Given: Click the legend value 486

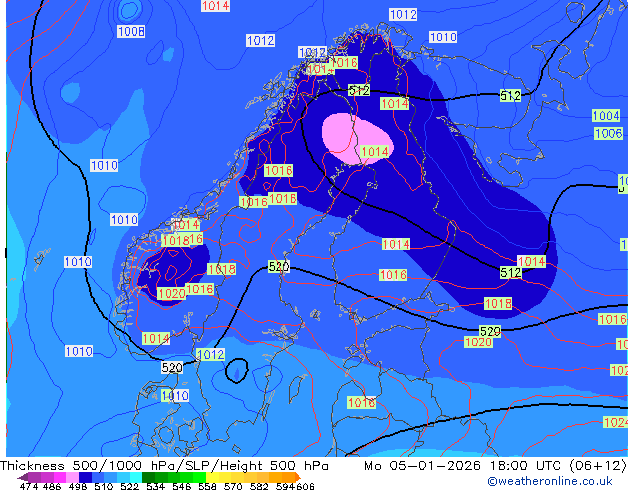Looking at the screenshot, I should pyautogui.click(x=52, y=486).
